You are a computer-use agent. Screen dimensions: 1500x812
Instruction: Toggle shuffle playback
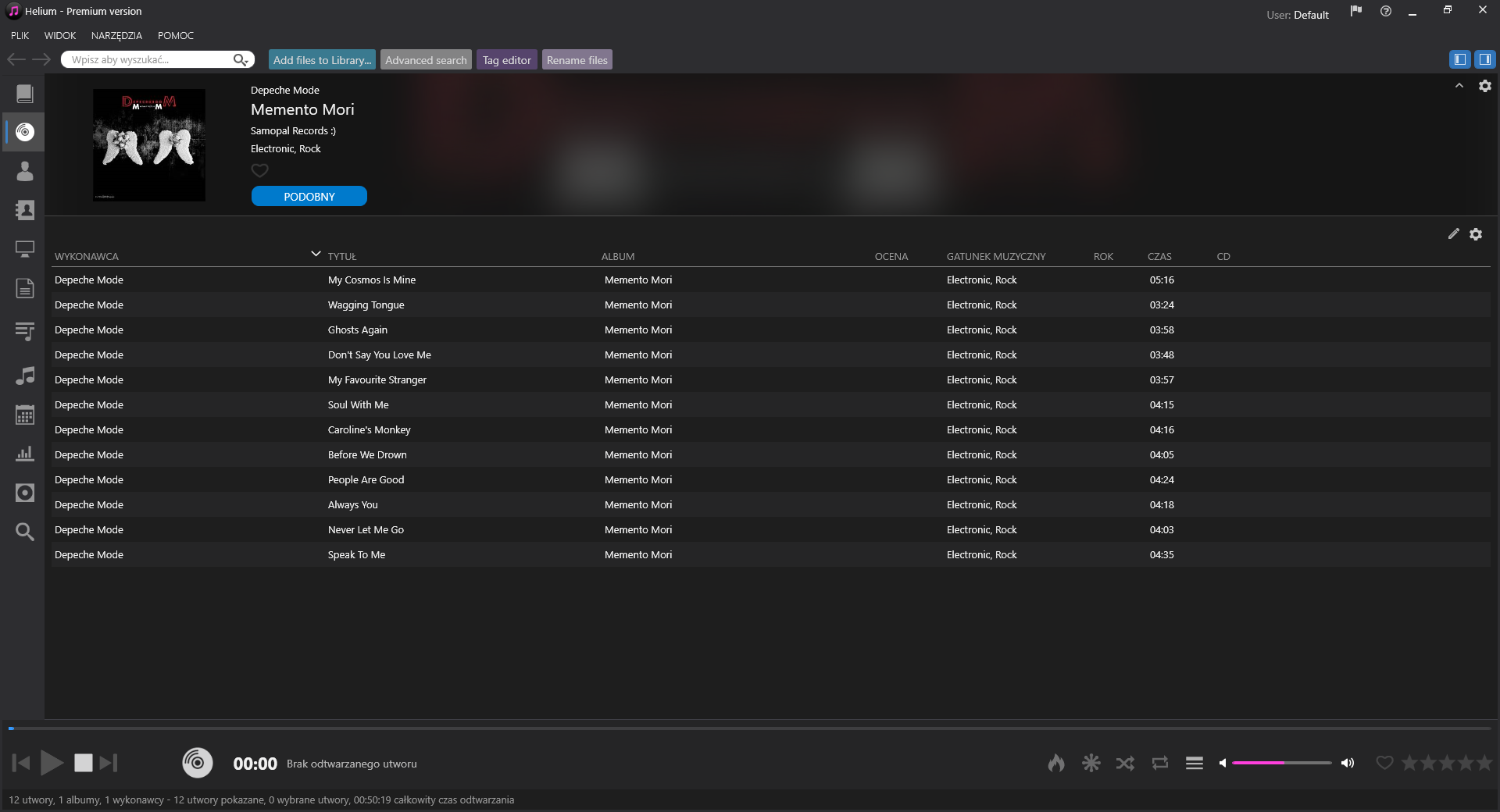pos(1125,763)
